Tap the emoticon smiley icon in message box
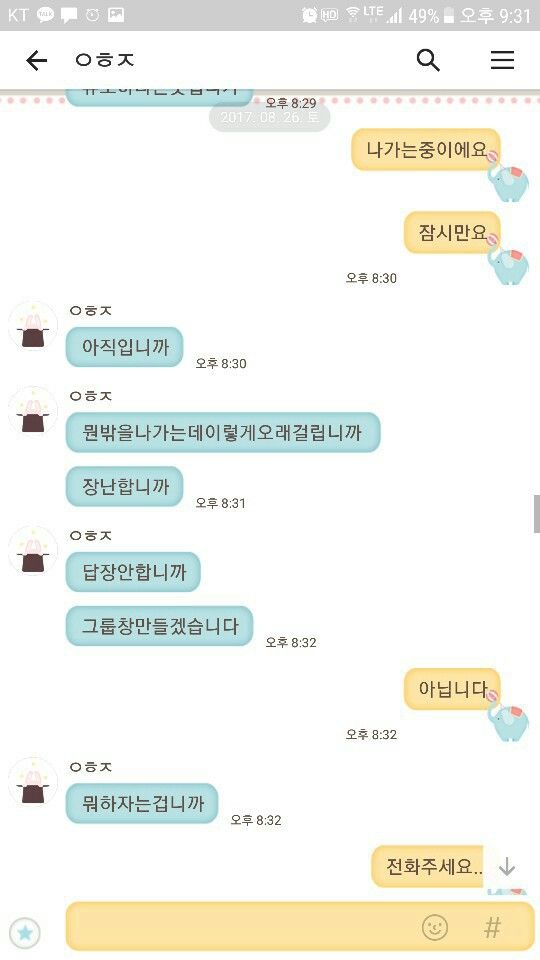The width and height of the screenshot is (540, 960). point(435,928)
